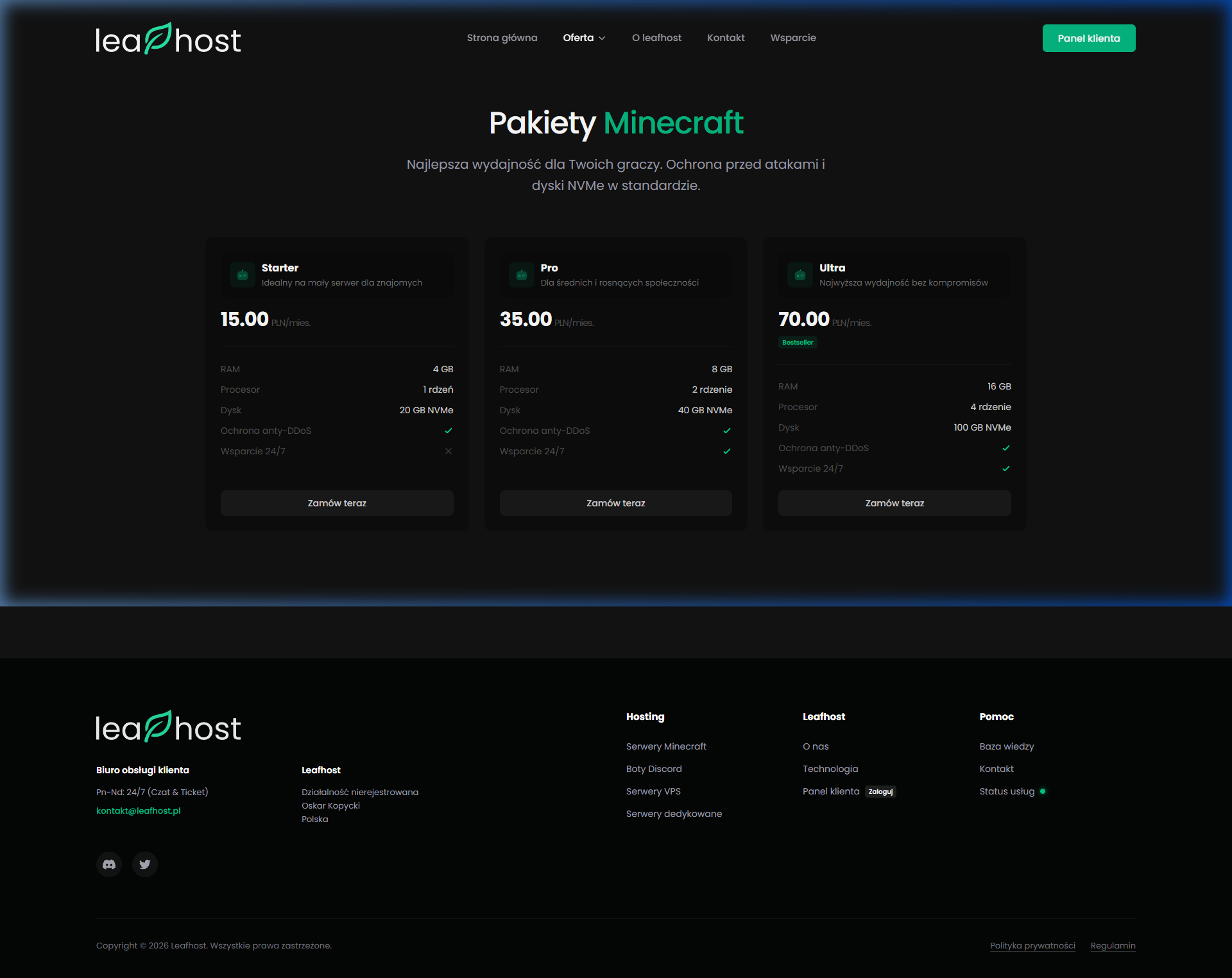Image resolution: width=1232 pixels, height=978 pixels.
Task: Order the Ultra plan with Zamów teraz
Action: click(894, 503)
